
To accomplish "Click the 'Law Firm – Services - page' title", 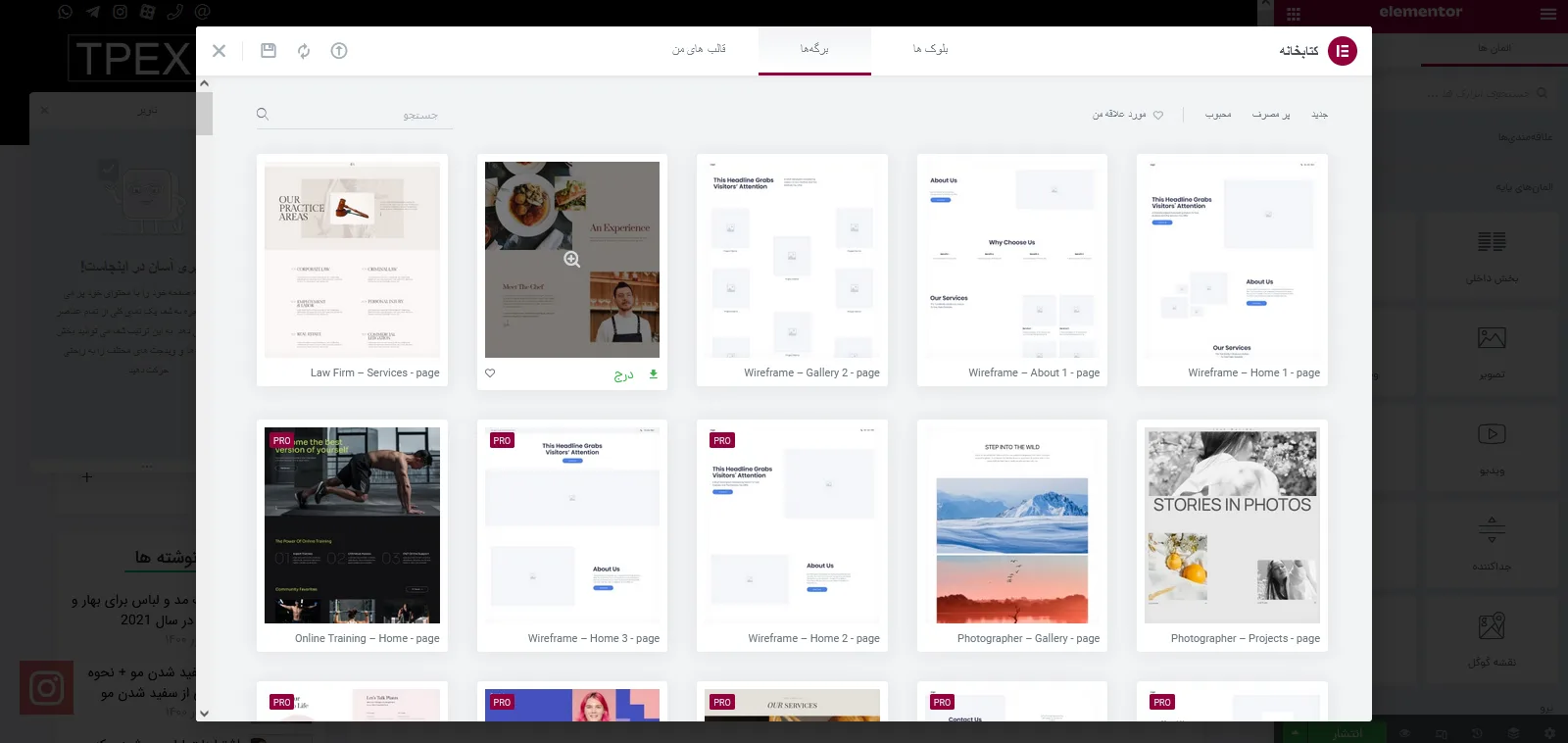I will point(374,373).
